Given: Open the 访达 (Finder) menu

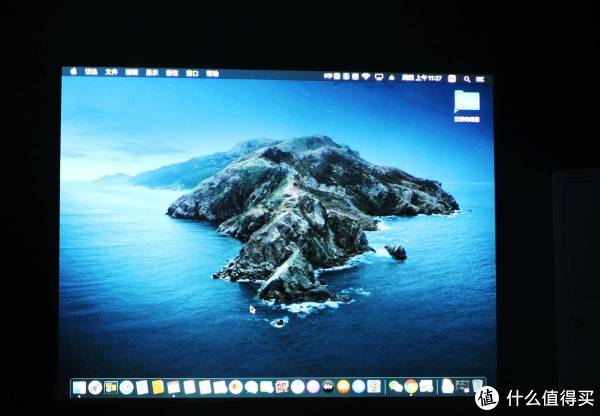Looking at the screenshot, I should tap(91, 72).
